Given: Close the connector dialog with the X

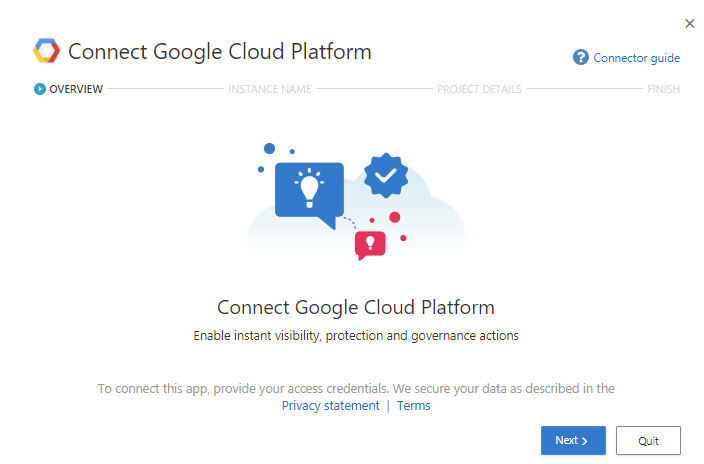Looking at the screenshot, I should point(689,23).
